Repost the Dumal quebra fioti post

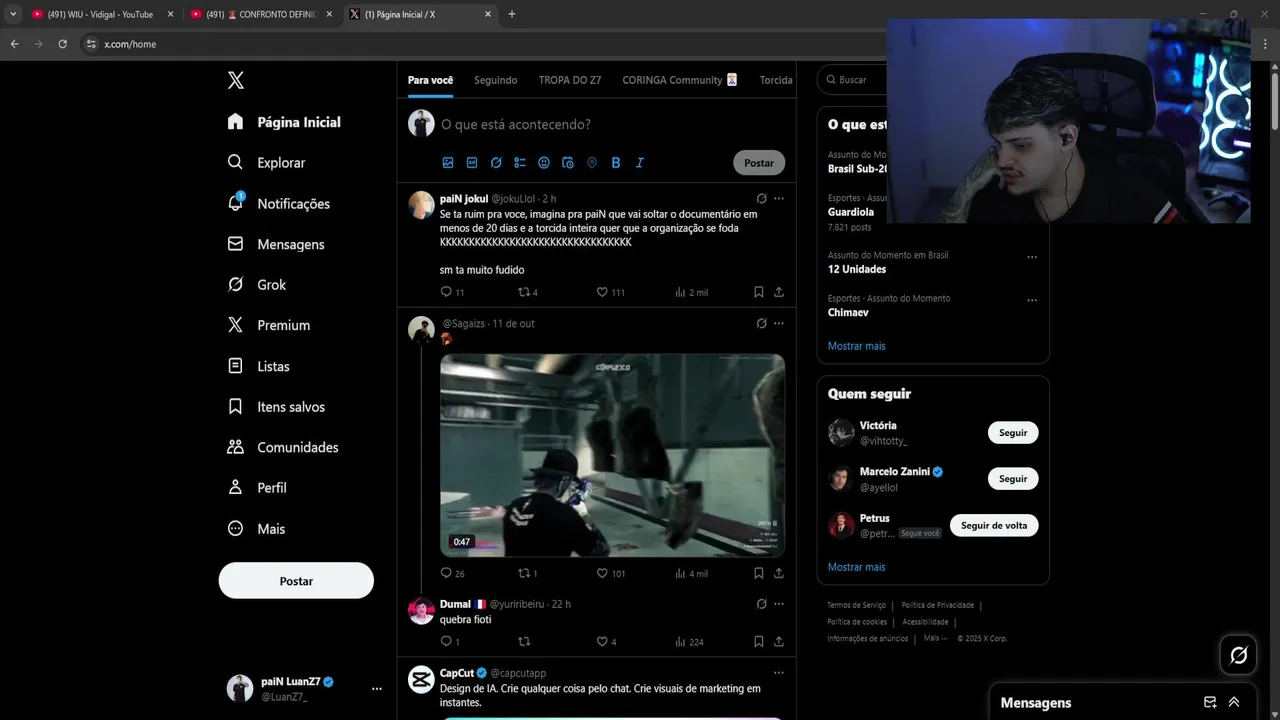523,642
